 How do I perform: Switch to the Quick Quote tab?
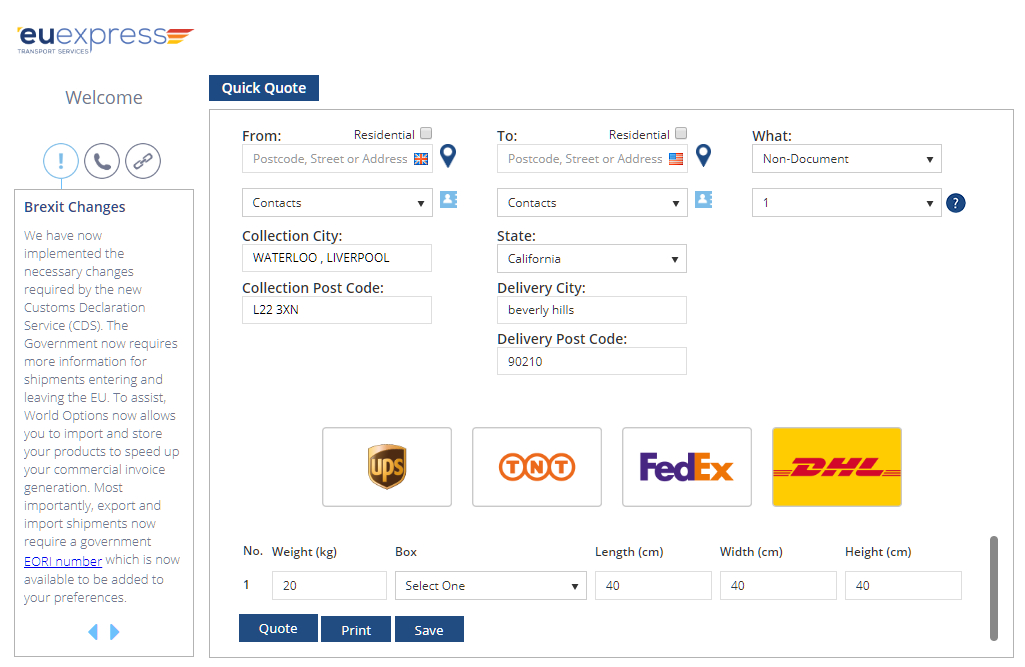pos(264,88)
